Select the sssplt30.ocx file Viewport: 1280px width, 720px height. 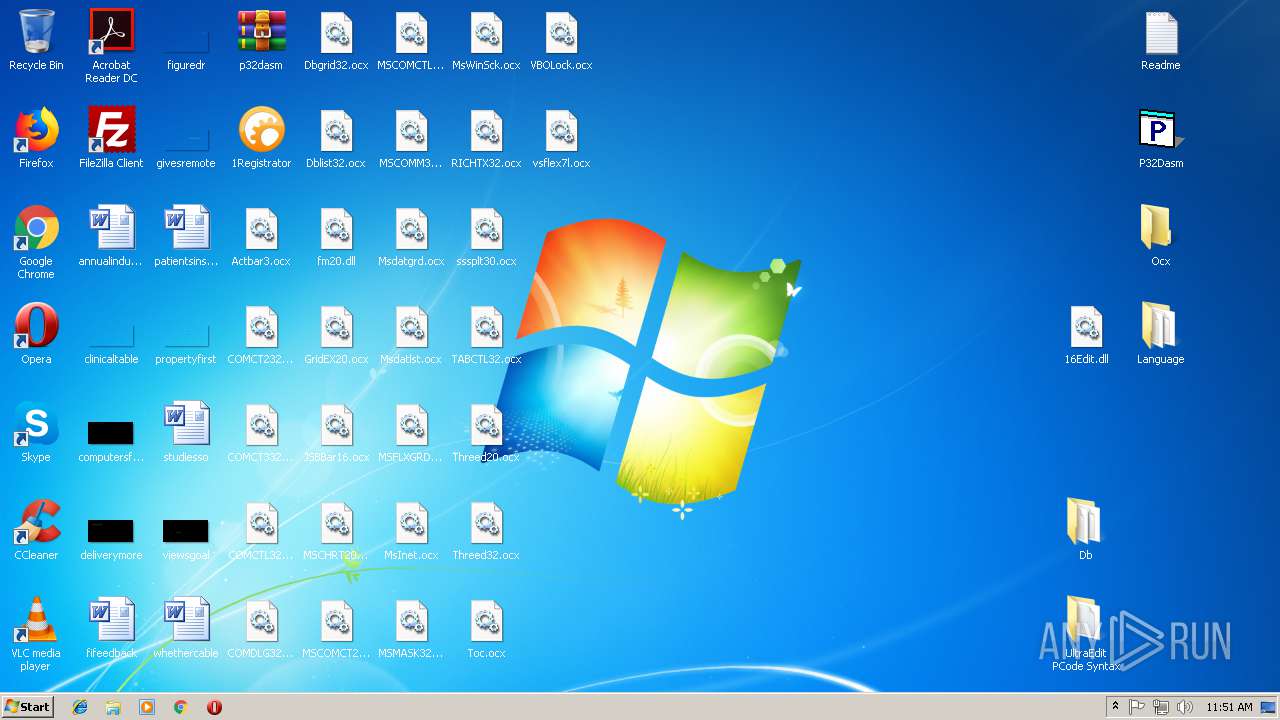click(x=486, y=229)
